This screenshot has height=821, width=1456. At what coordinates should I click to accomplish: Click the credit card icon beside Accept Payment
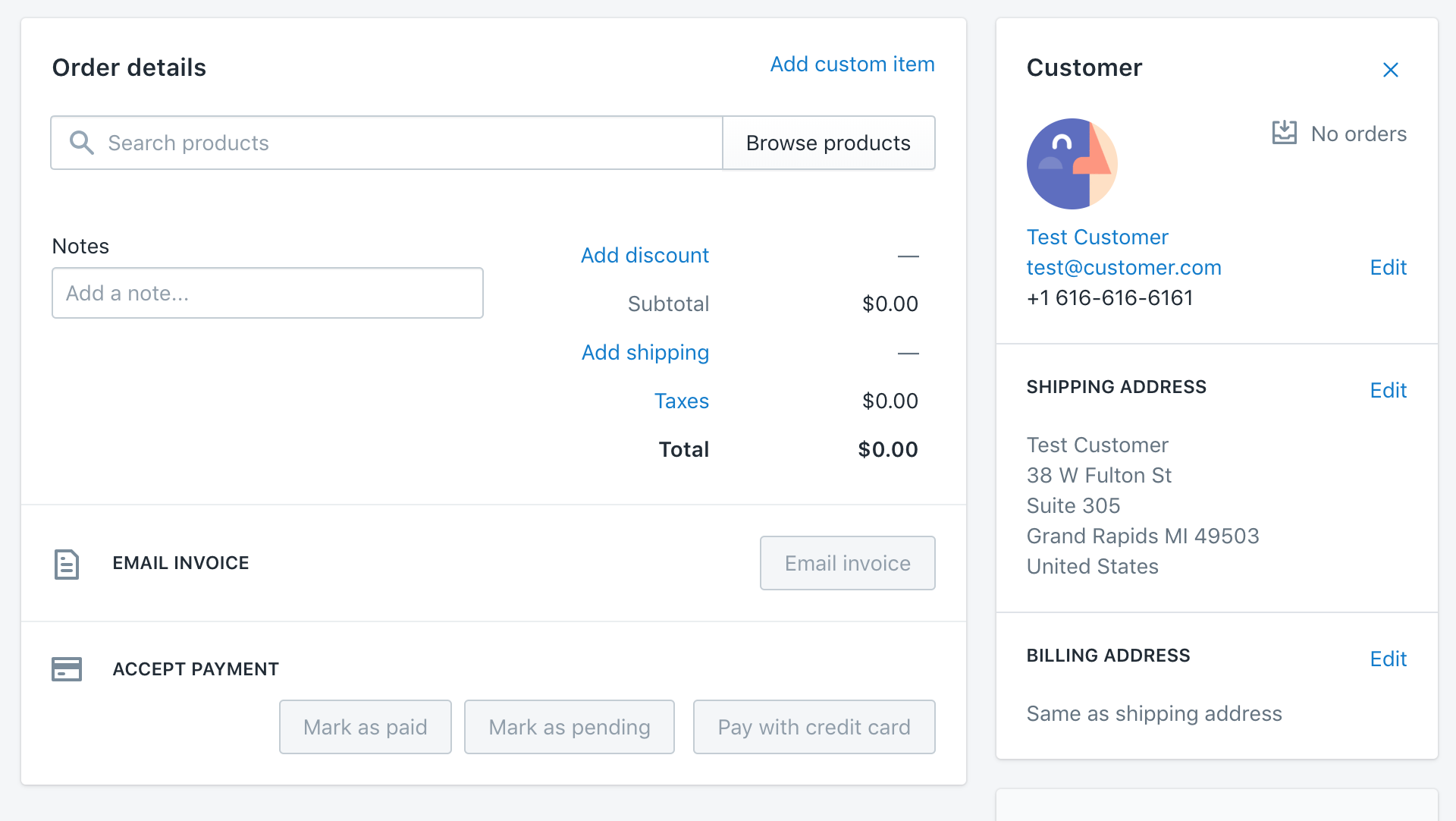pyautogui.click(x=67, y=668)
